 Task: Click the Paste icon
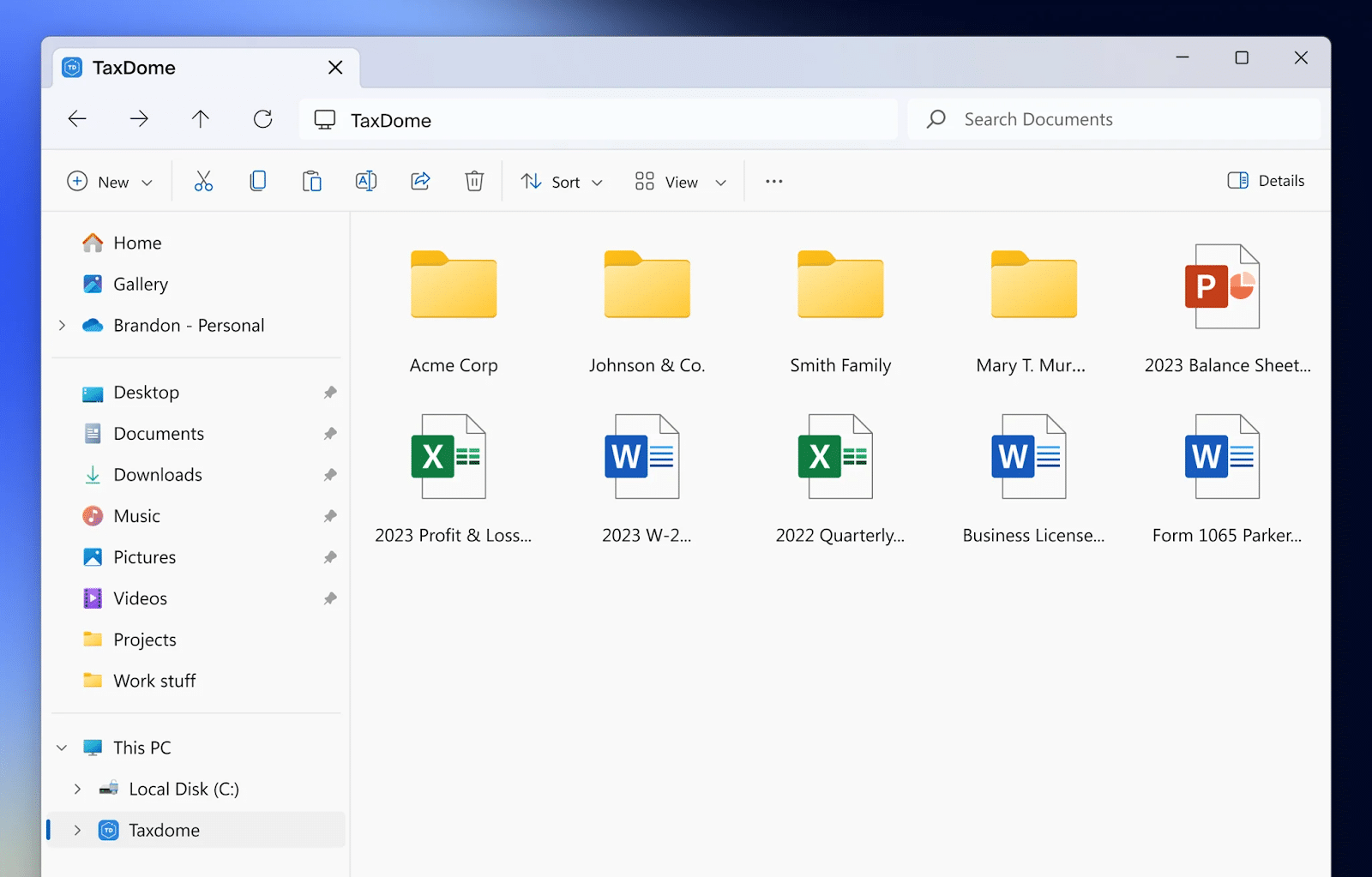(x=312, y=181)
